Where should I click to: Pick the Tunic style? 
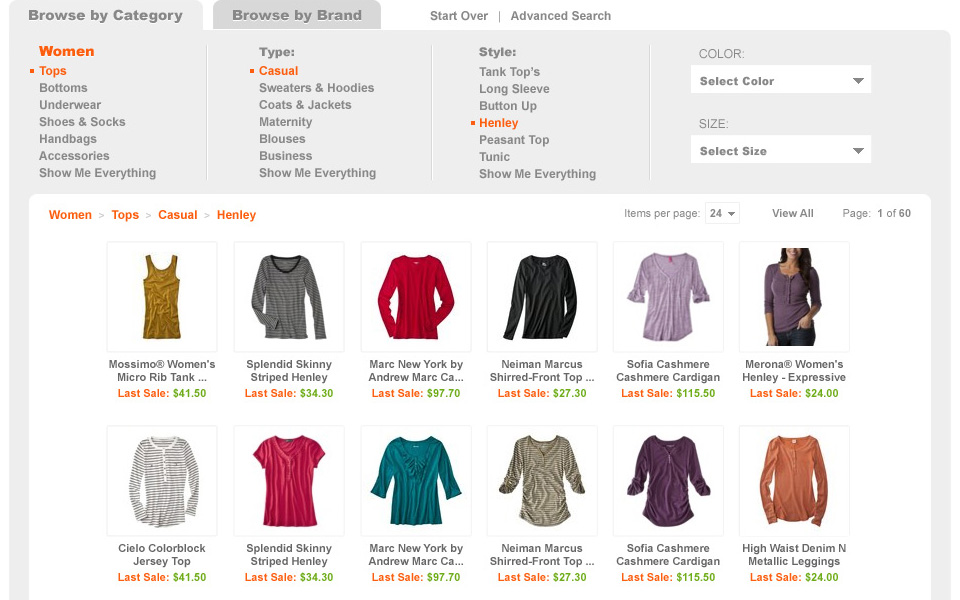coord(494,157)
